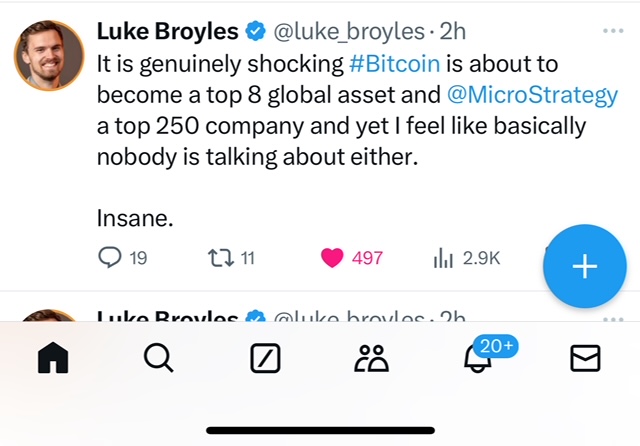Open the Communities people icon
The image size is (640, 446).
371,357
